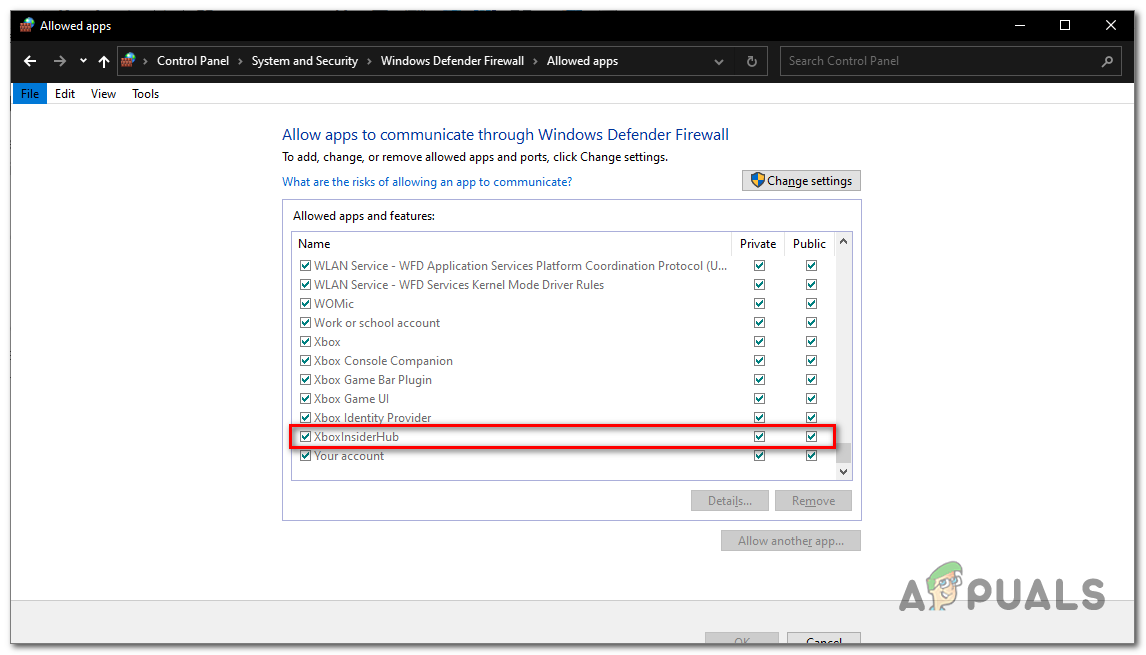Open the Tools menu
Viewport: 1146px width, 655px height.
[145, 94]
